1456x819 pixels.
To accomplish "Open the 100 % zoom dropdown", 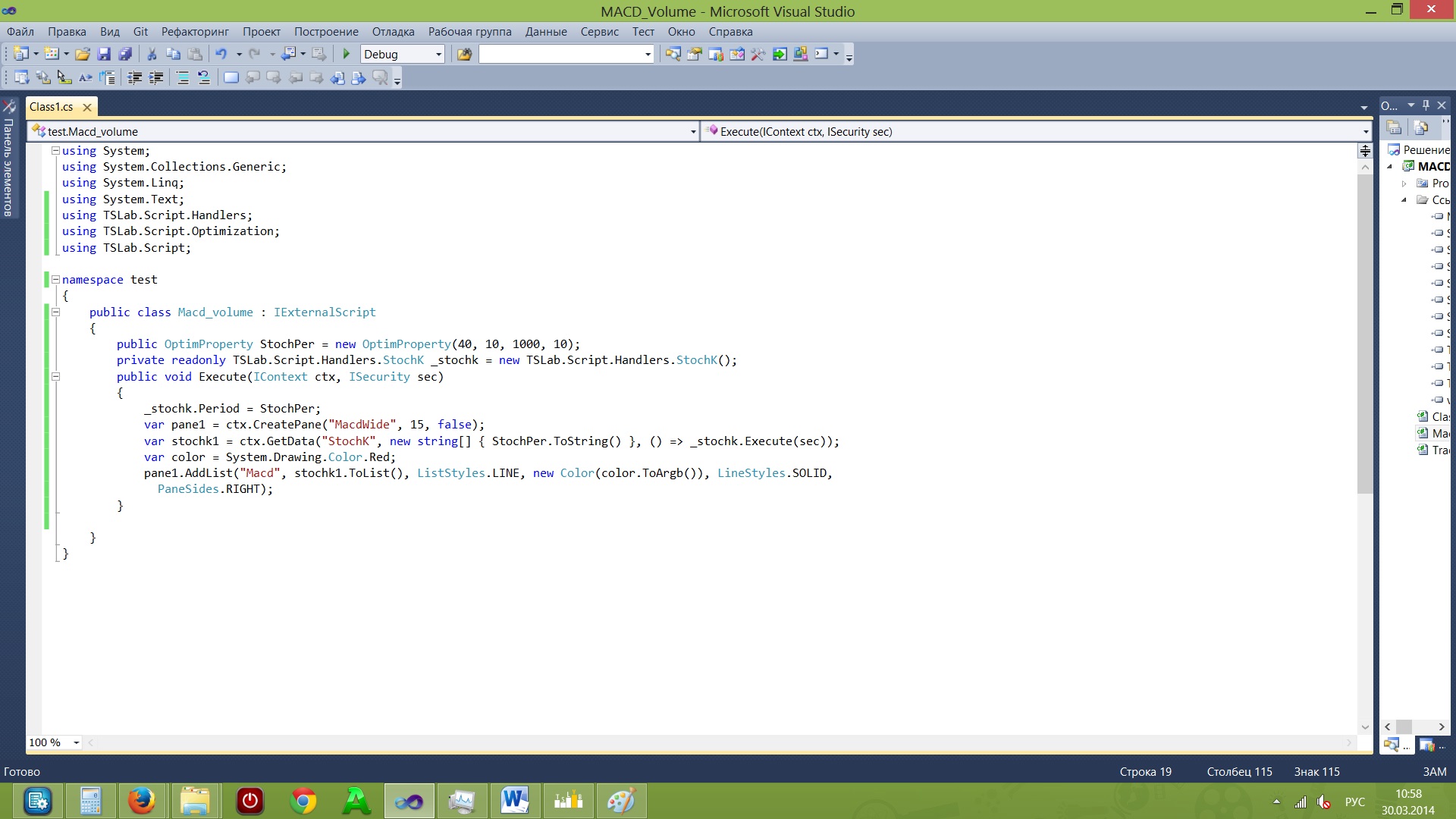I will 76,743.
